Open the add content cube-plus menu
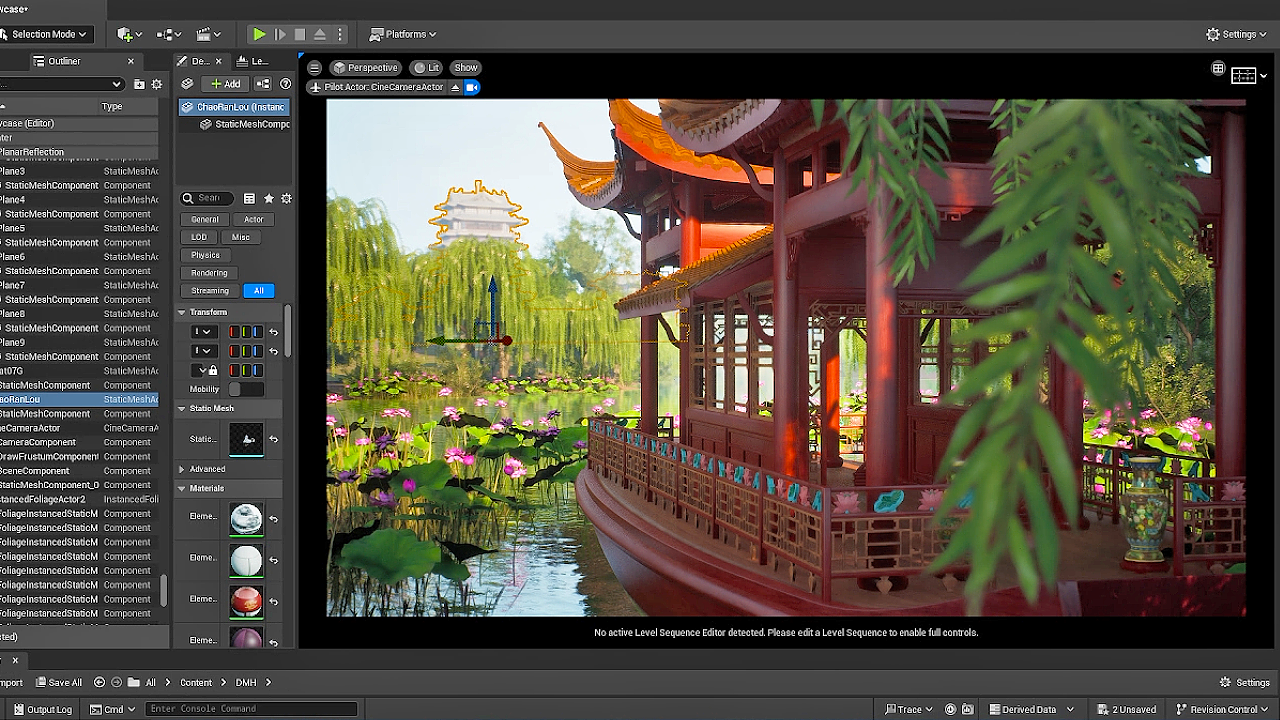 coord(130,34)
